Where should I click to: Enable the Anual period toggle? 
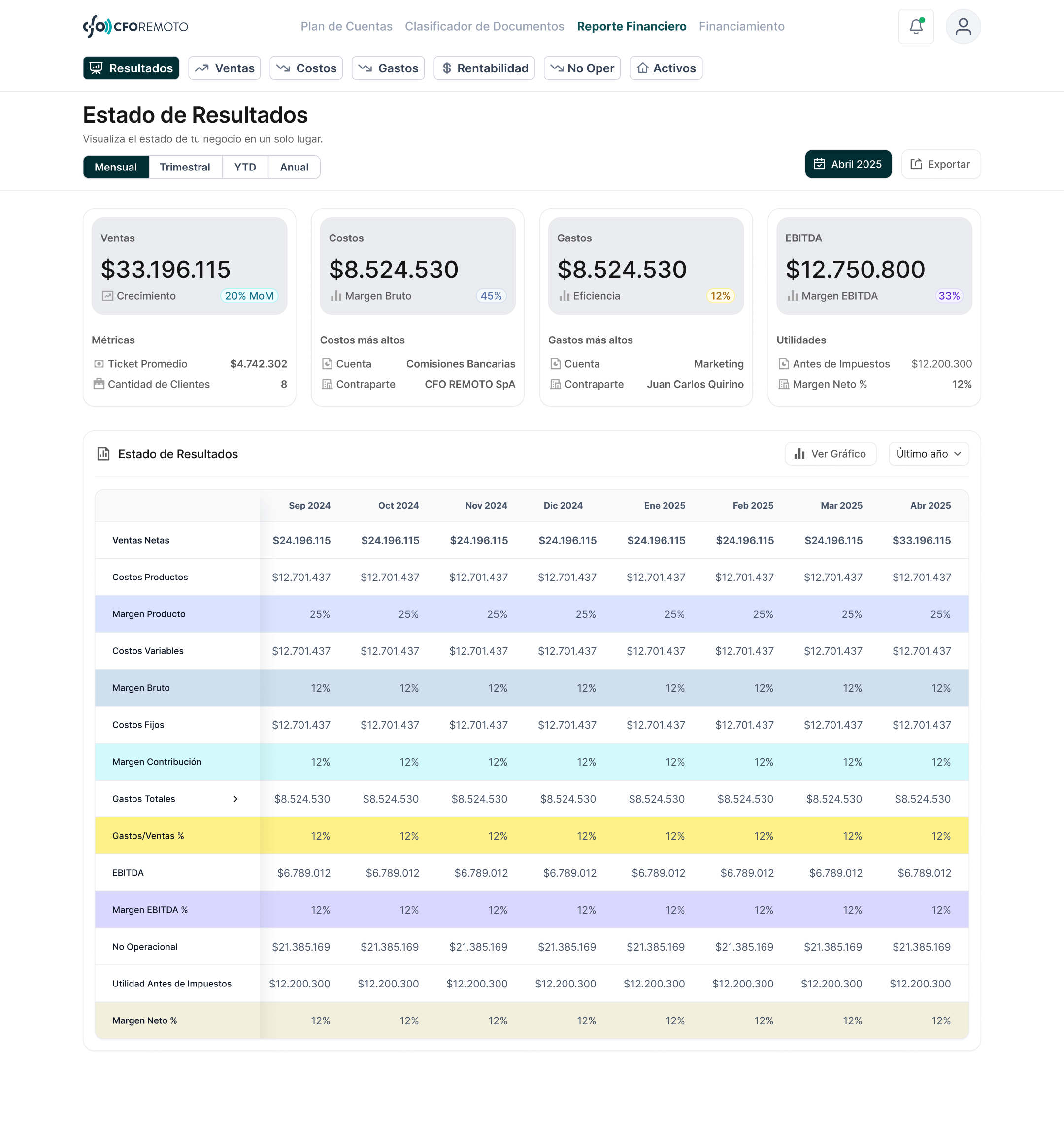click(x=294, y=167)
